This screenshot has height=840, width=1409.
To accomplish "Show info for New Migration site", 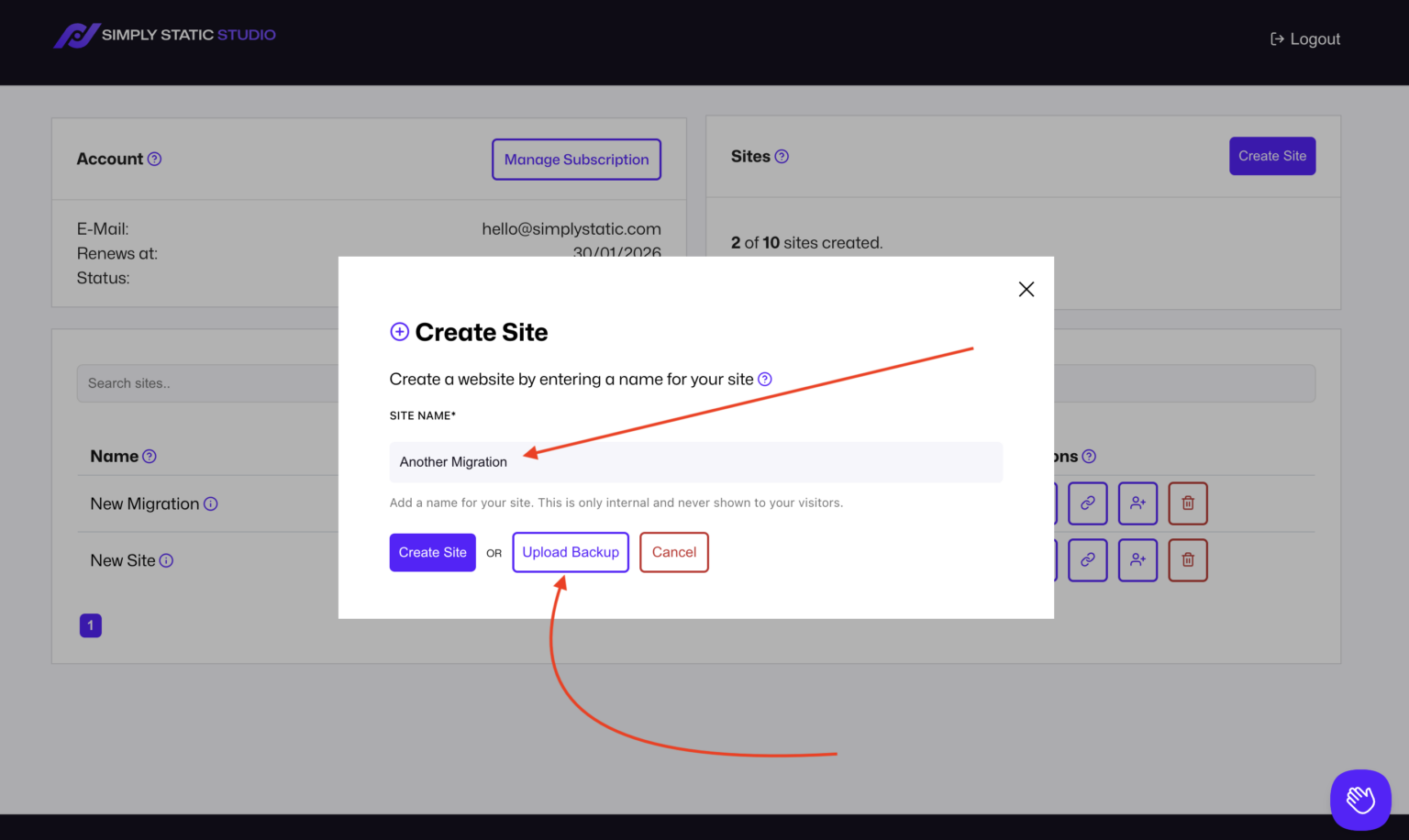I will tap(211, 504).
